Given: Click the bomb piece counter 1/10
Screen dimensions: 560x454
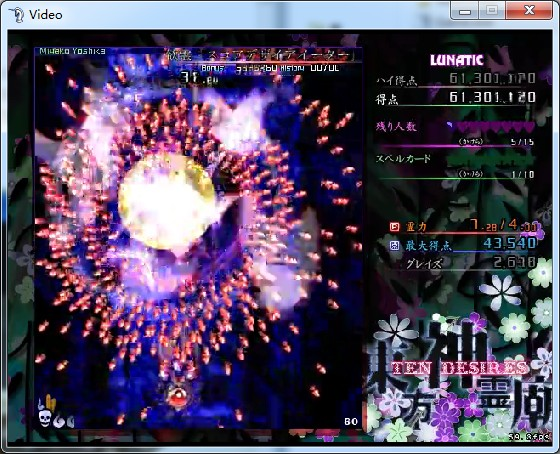Looking at the screenshot, I should point(523,175).
